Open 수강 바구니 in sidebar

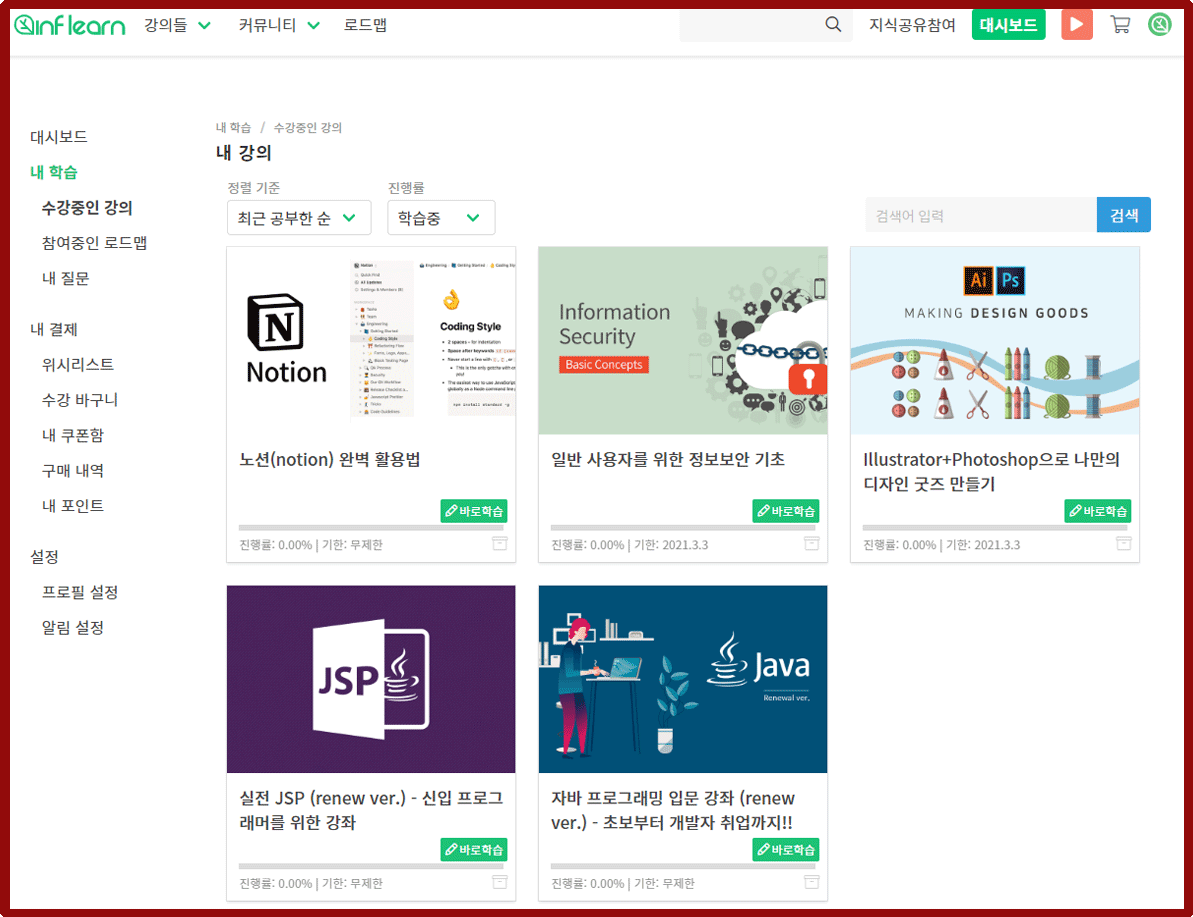(80, 400)
